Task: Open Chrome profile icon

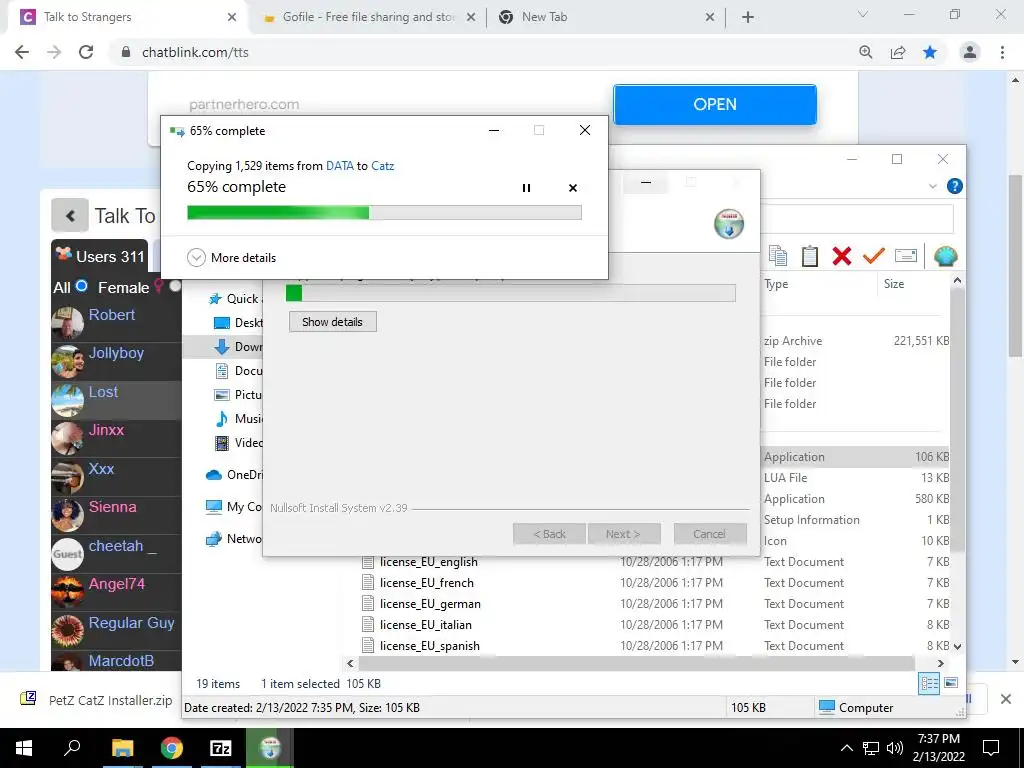Action: pyautogui.click(x=970, y=52)
